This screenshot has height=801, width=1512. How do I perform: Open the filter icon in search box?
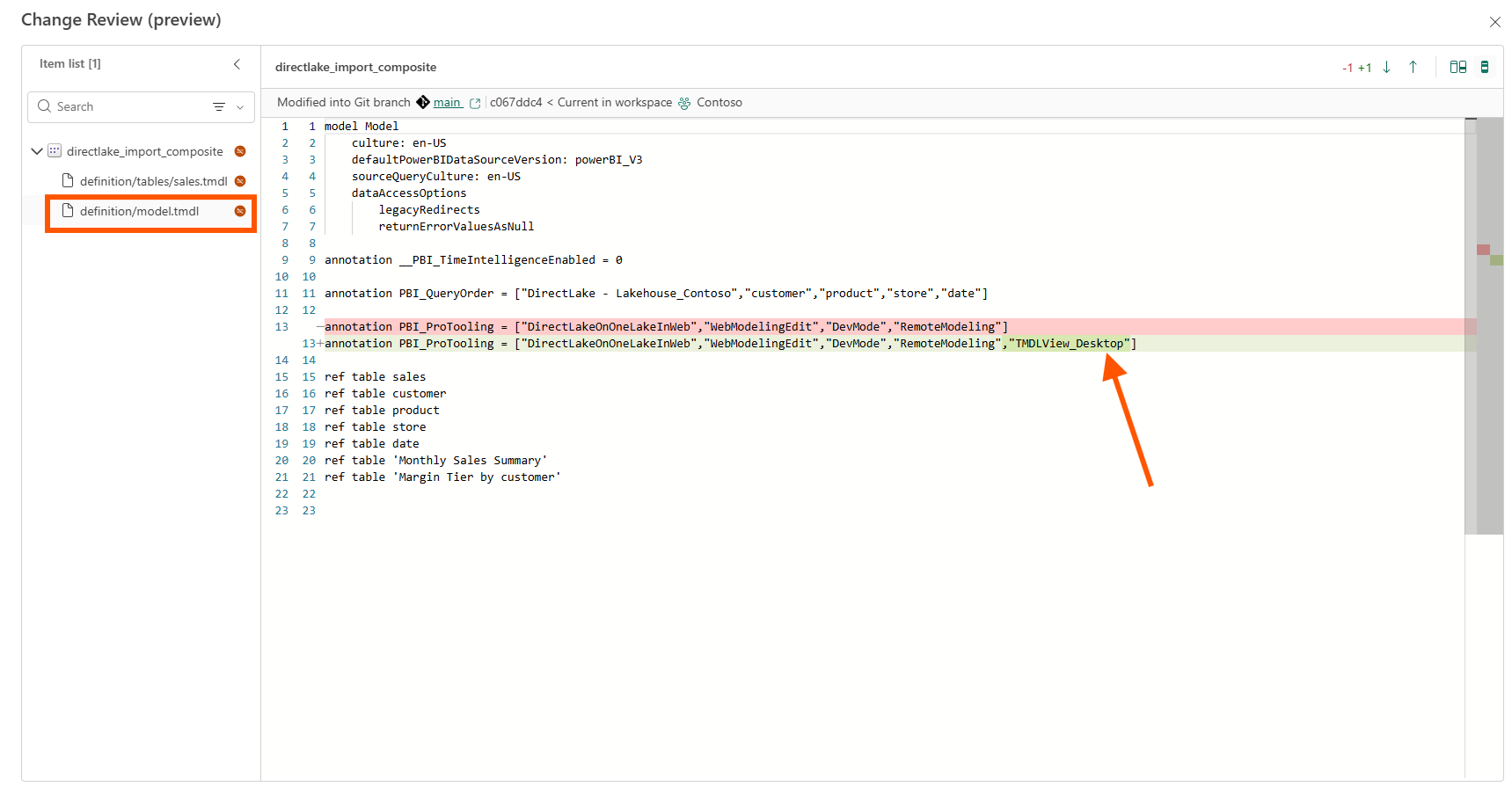click(219, 106)
